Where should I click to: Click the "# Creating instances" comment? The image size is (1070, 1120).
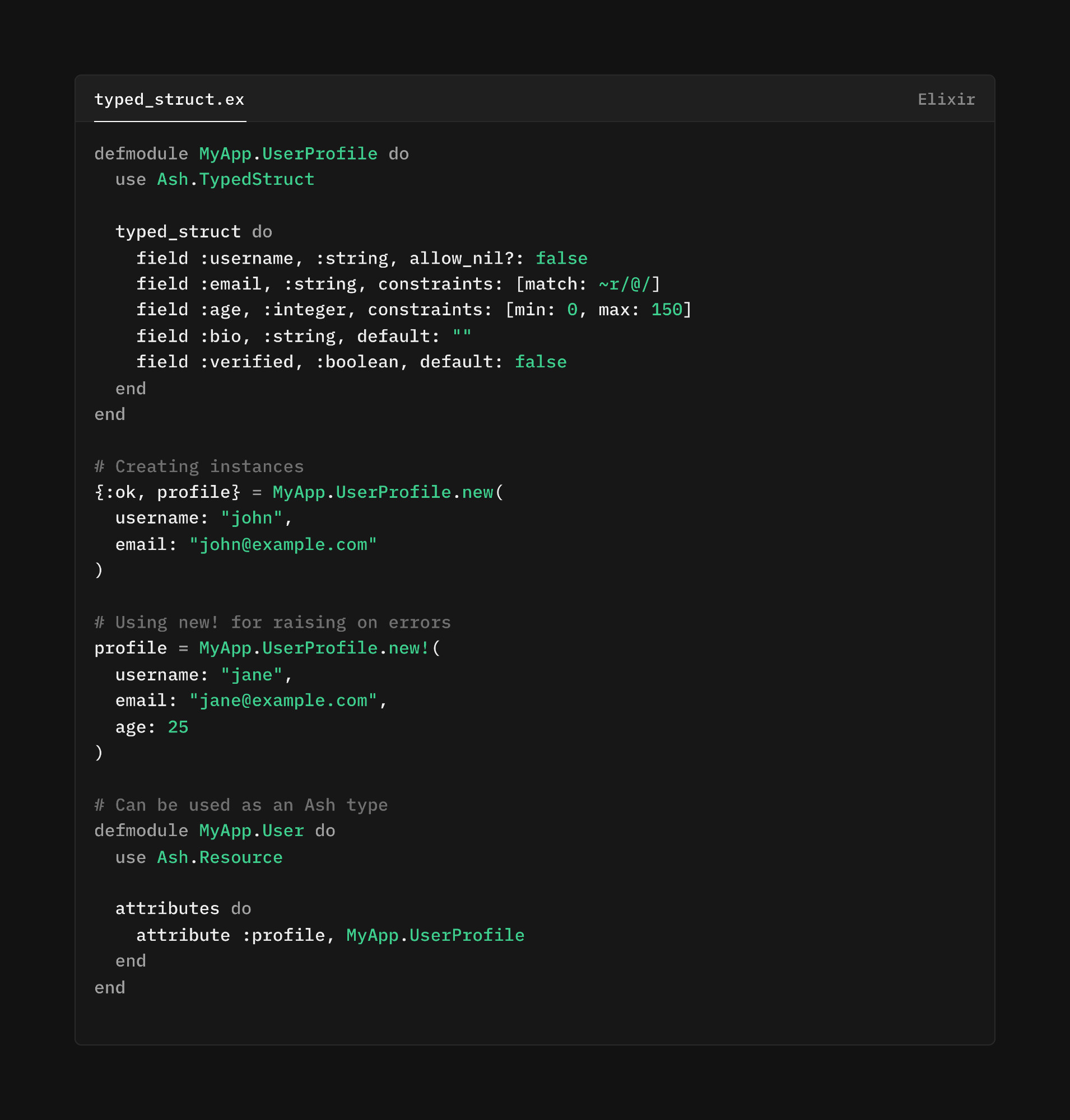(199, 466)
